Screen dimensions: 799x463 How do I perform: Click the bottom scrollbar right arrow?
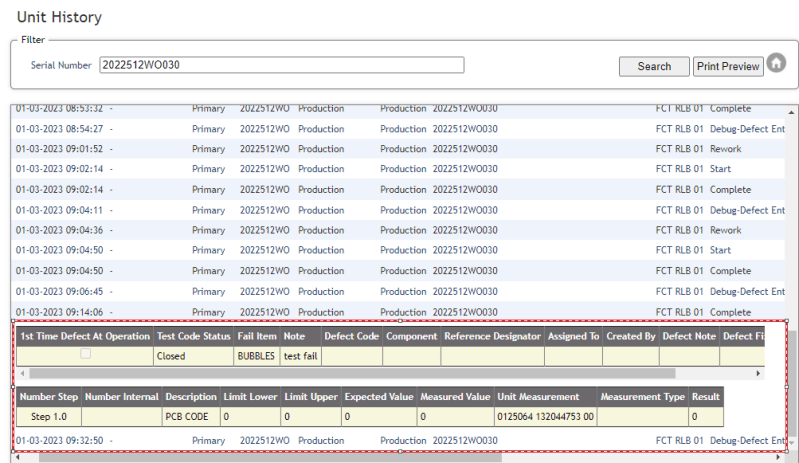778,457
